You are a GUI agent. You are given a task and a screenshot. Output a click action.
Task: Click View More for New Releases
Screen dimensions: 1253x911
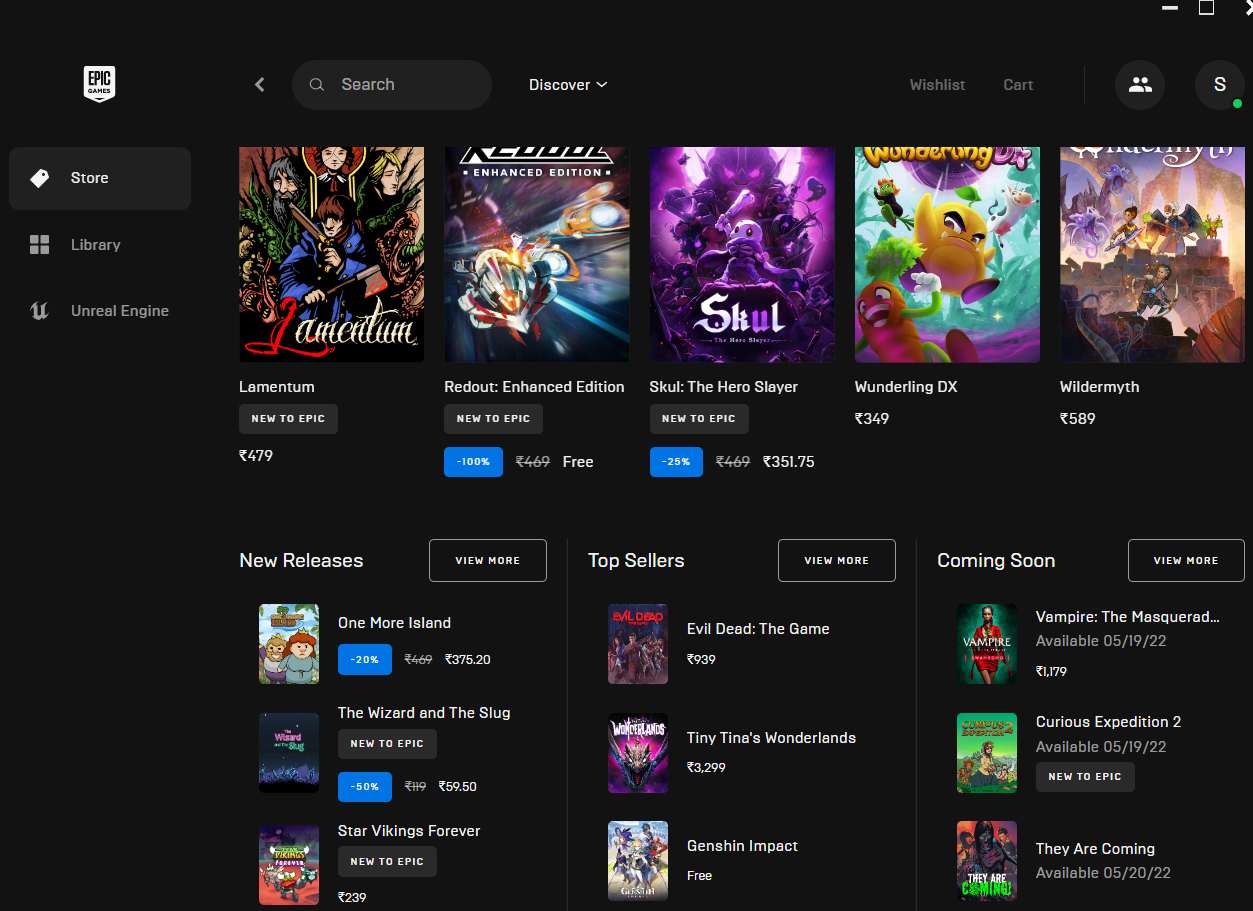coord(488,560)
